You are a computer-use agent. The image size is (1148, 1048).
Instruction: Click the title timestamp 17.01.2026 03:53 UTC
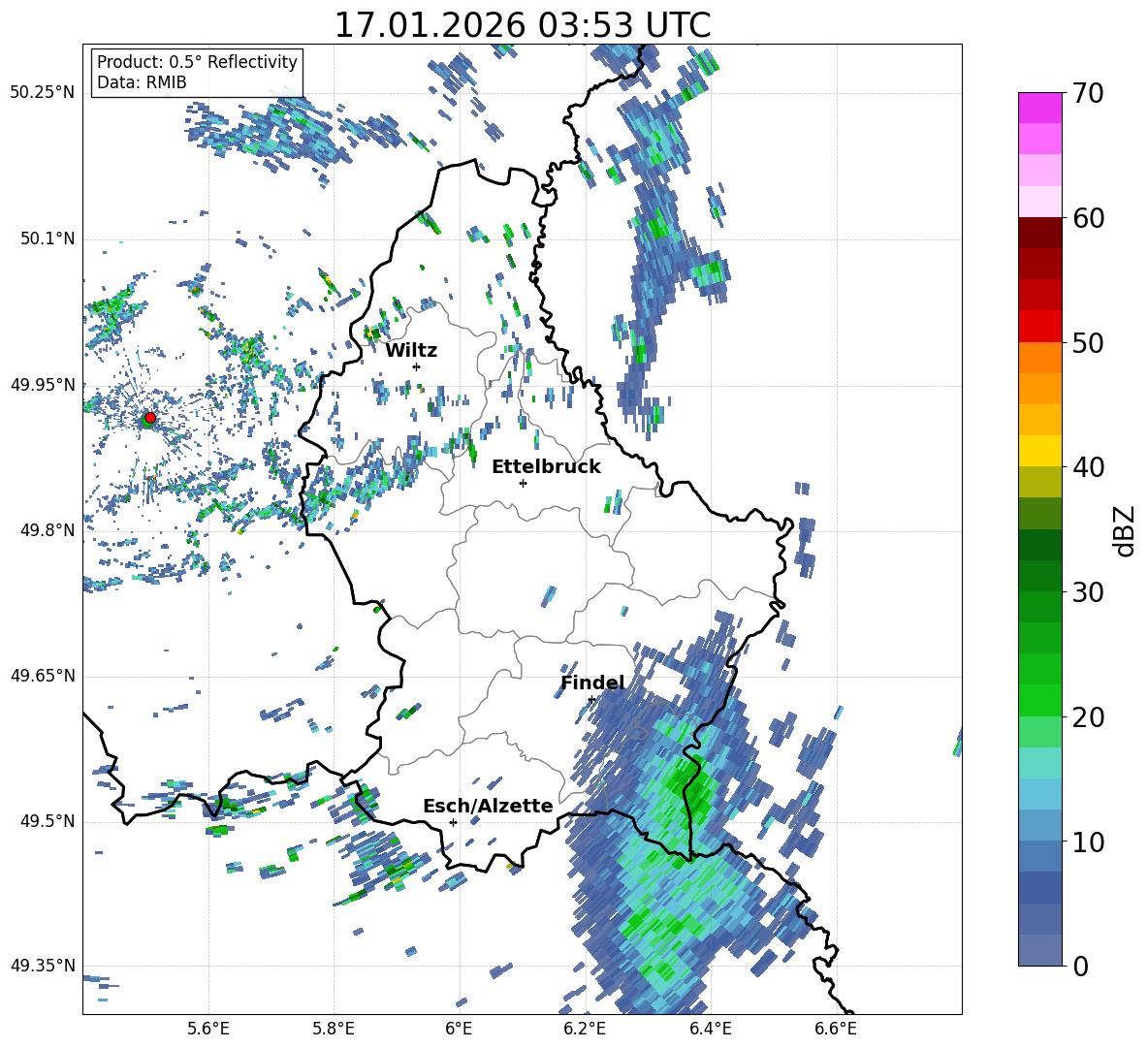523,25
